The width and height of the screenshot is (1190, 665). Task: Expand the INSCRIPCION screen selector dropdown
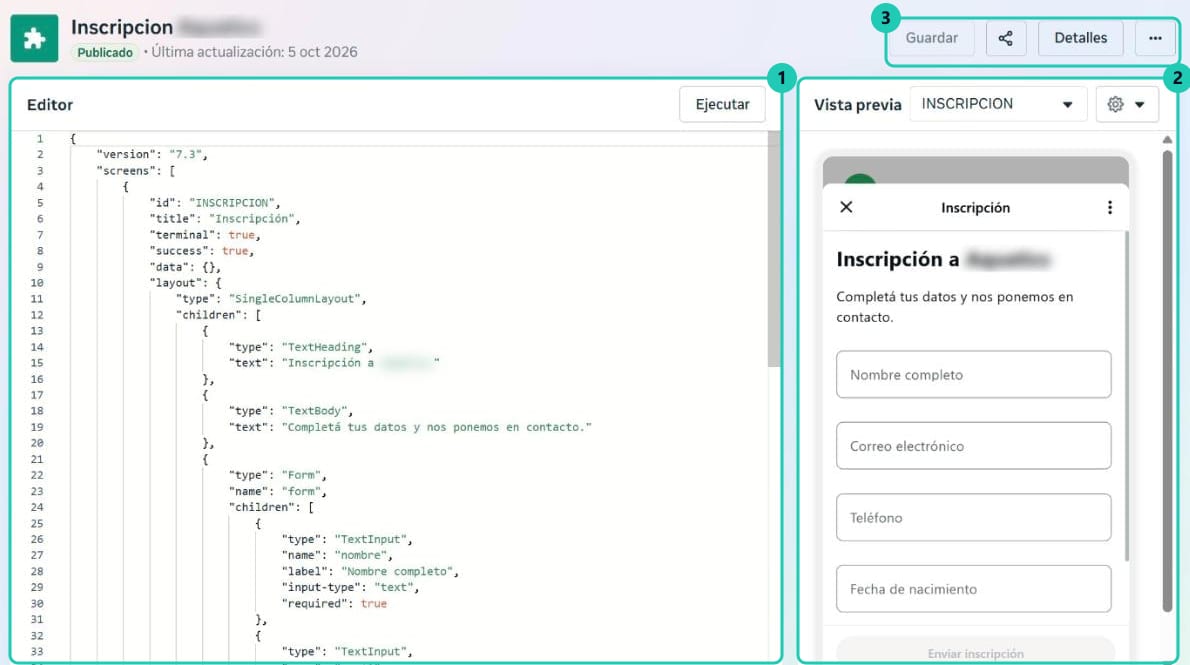click(998, 104)
